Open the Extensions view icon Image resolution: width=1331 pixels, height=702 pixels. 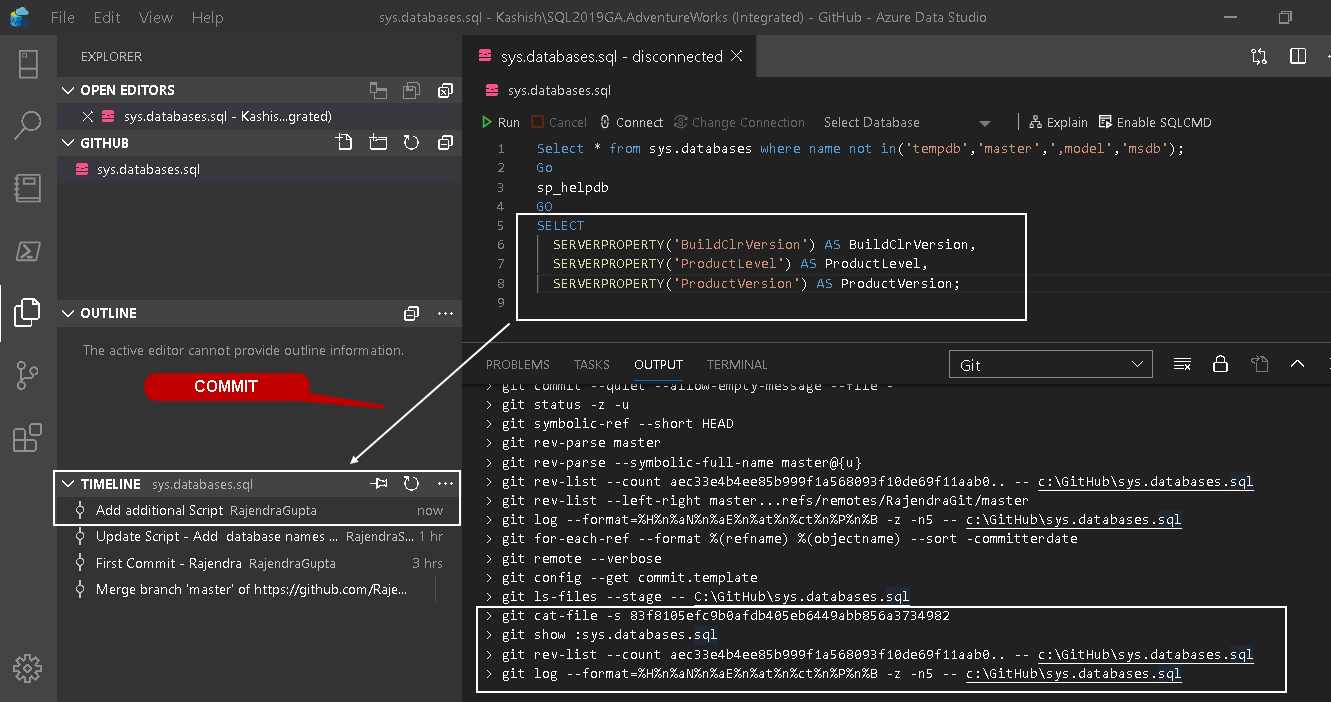click(28, 438)
